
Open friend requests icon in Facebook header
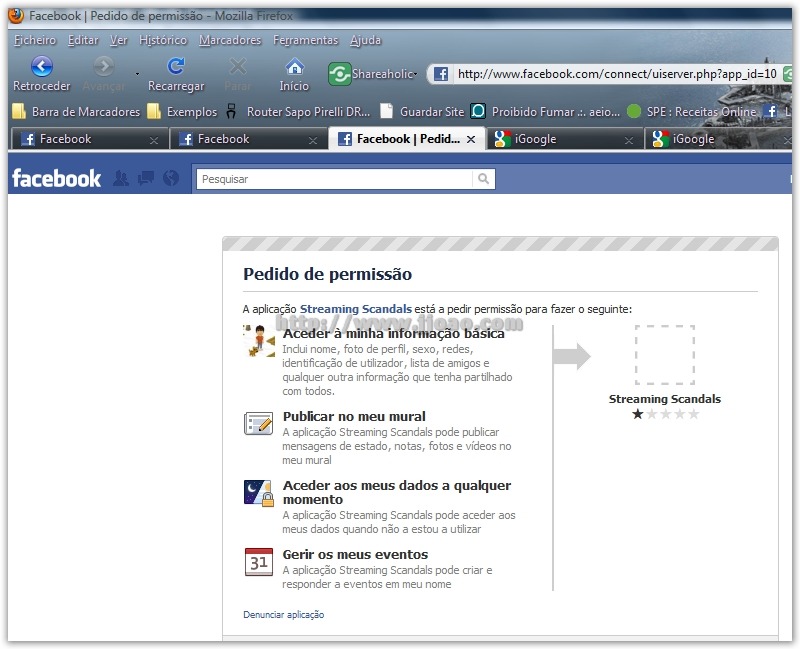[121, 179]
